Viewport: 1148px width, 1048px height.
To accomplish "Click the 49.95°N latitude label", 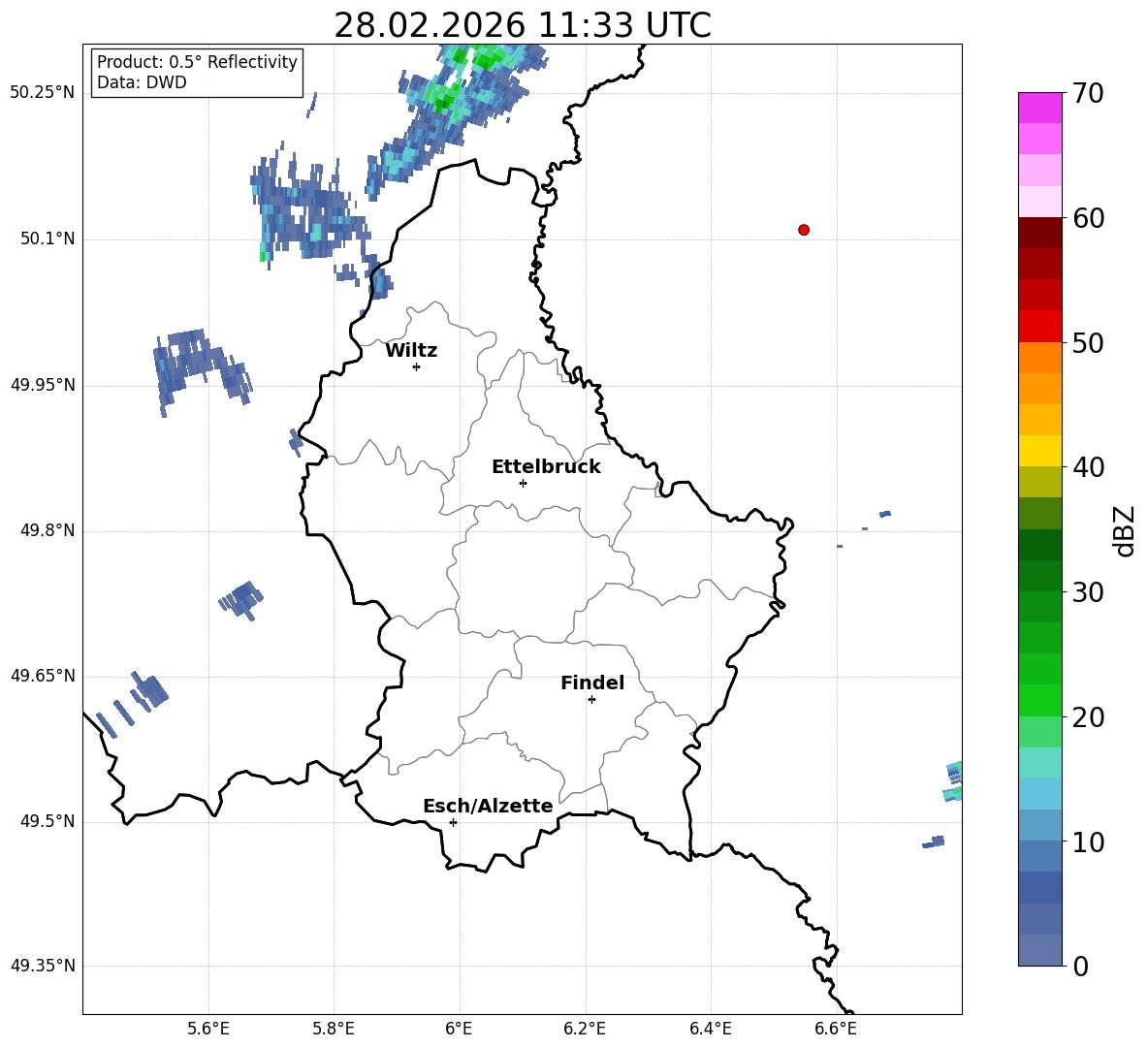I will tap(43, 385).
